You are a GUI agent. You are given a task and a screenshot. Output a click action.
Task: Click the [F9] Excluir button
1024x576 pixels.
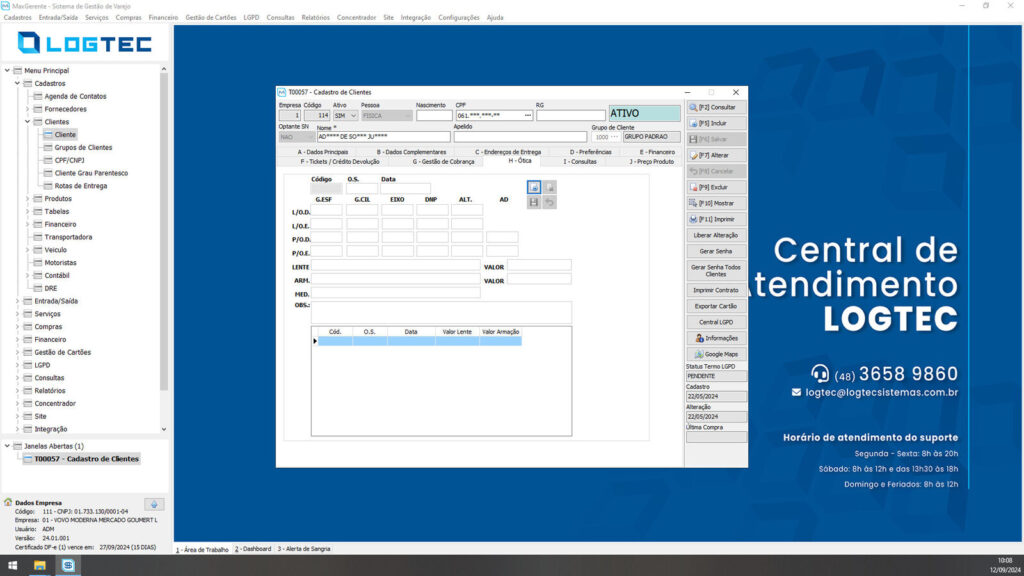pos(716,187)
